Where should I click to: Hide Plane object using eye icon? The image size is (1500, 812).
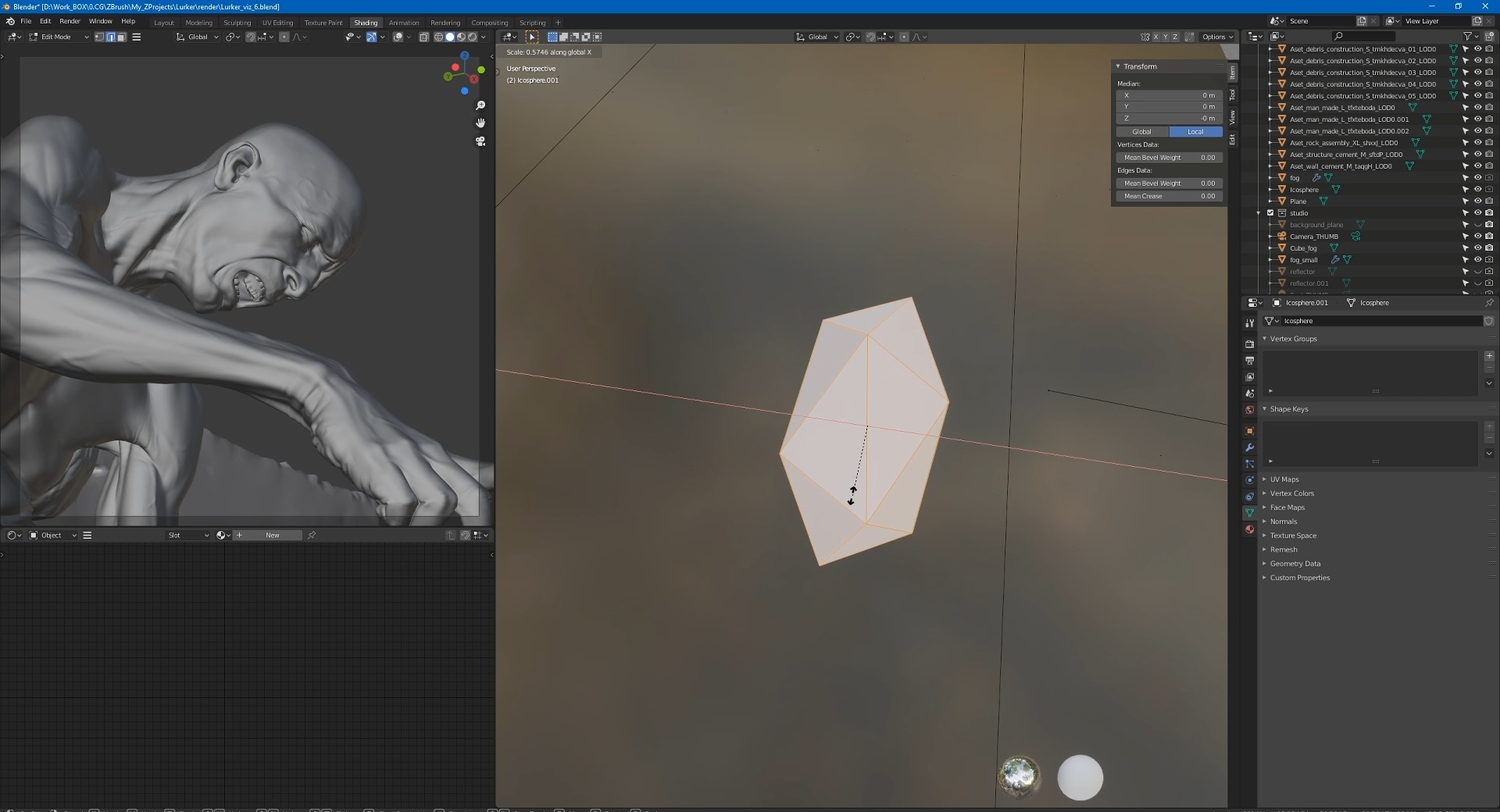[x=1477, y=201]
